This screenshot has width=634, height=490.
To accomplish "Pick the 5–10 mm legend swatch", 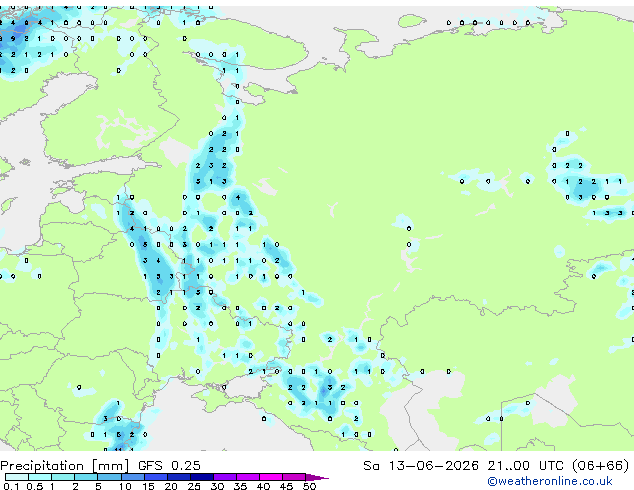I will (x=109, y=477).
